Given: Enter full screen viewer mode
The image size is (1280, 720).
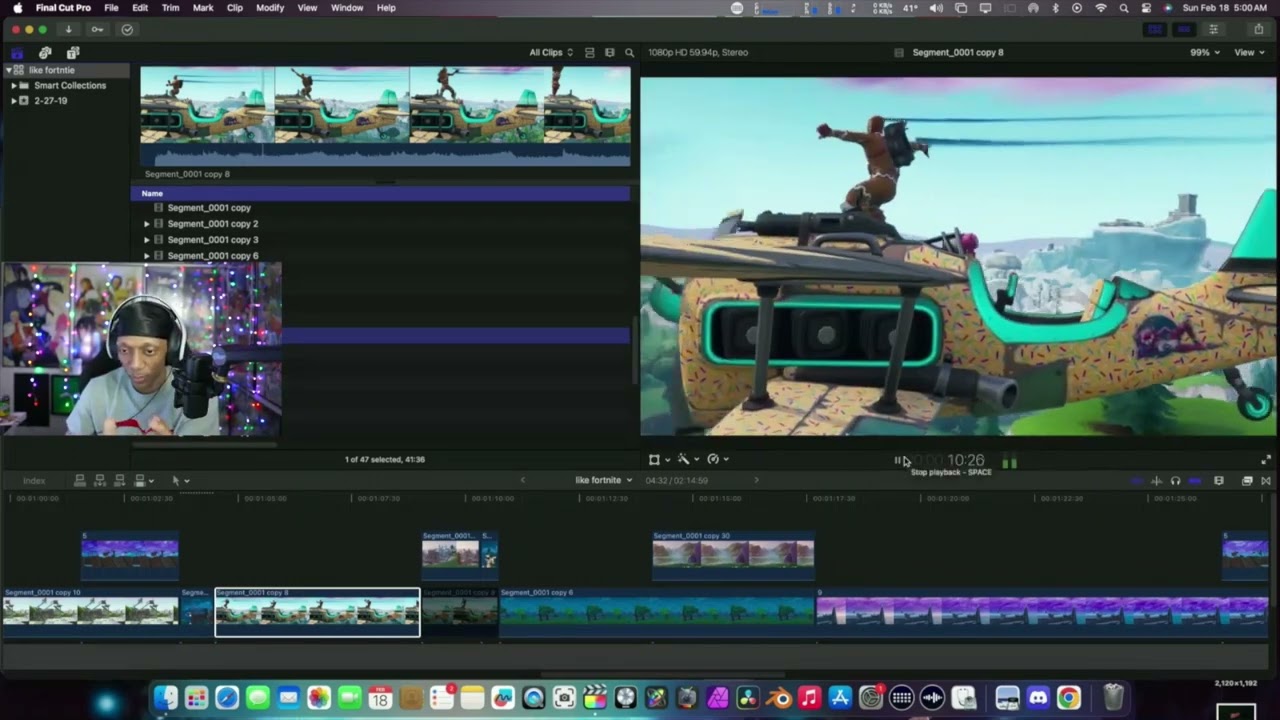Looking at the screenshot, I should pyautogui.click(x=1265, y=460).
